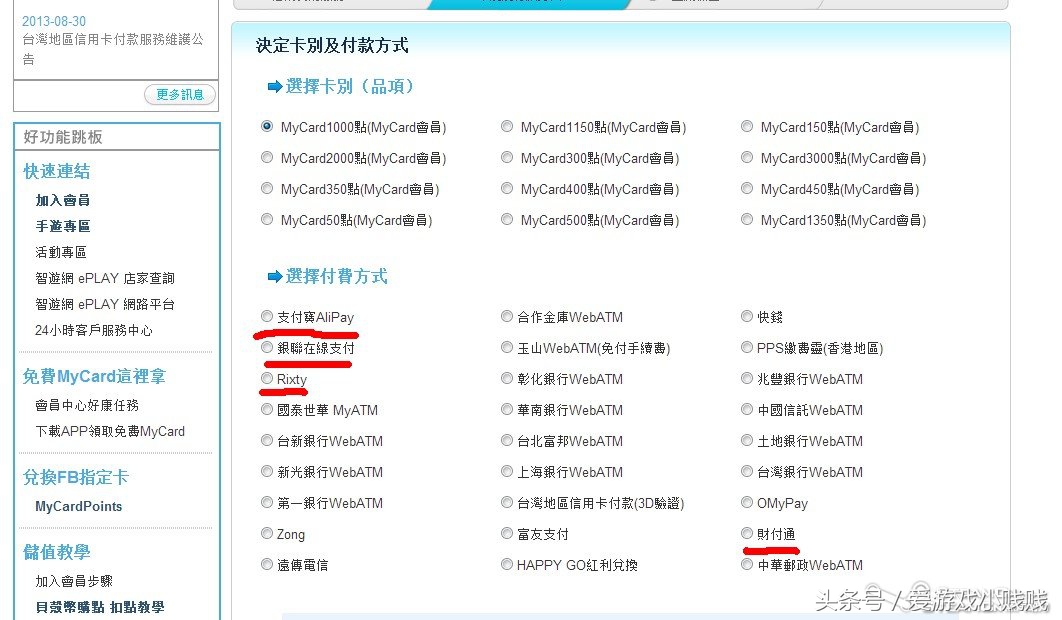Select the MyCard3000點 card denomination
Viewport: 1062px width, 620px height.
click(x=747, y=158)
